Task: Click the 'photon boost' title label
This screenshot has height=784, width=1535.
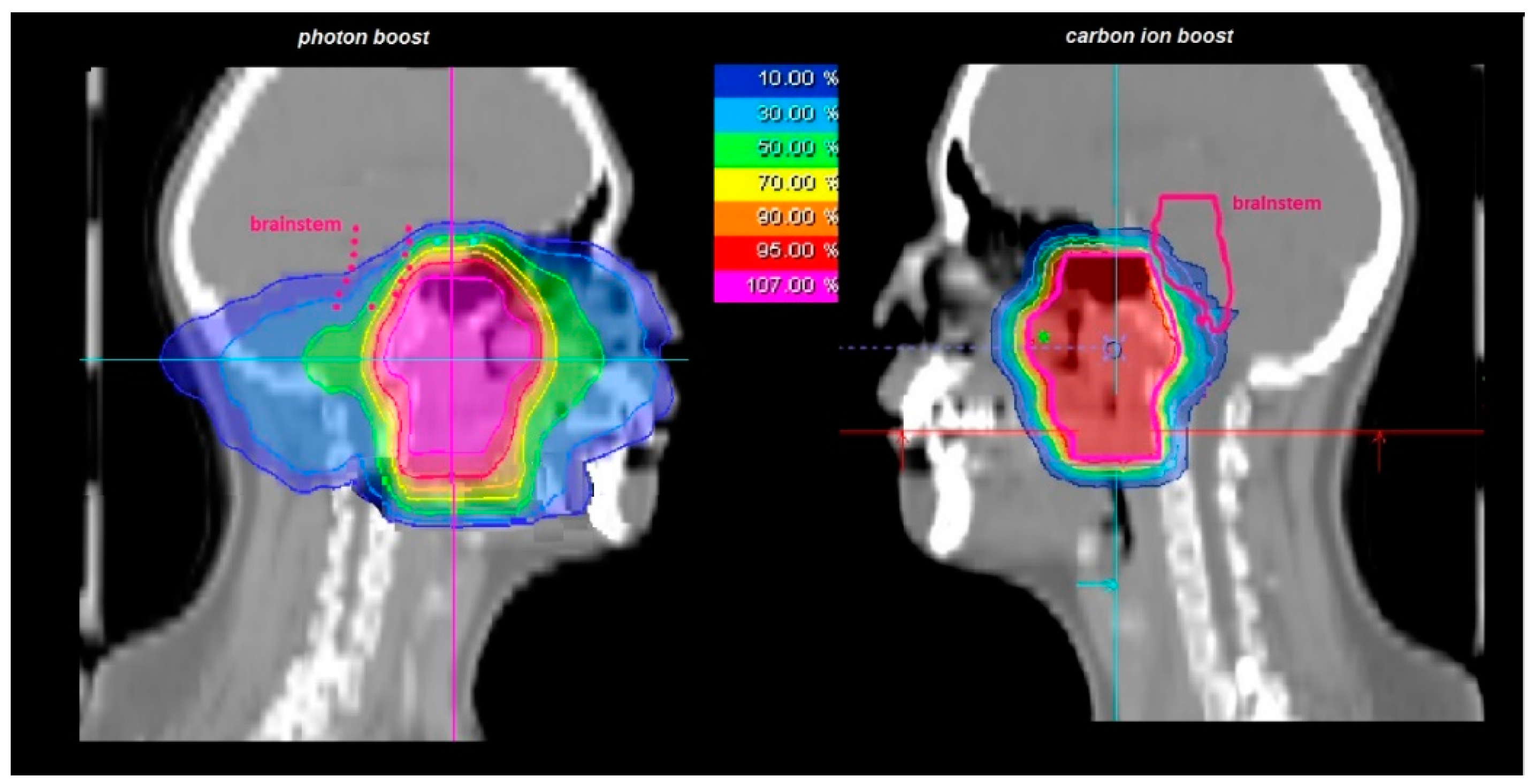Action: coord(363,37)
